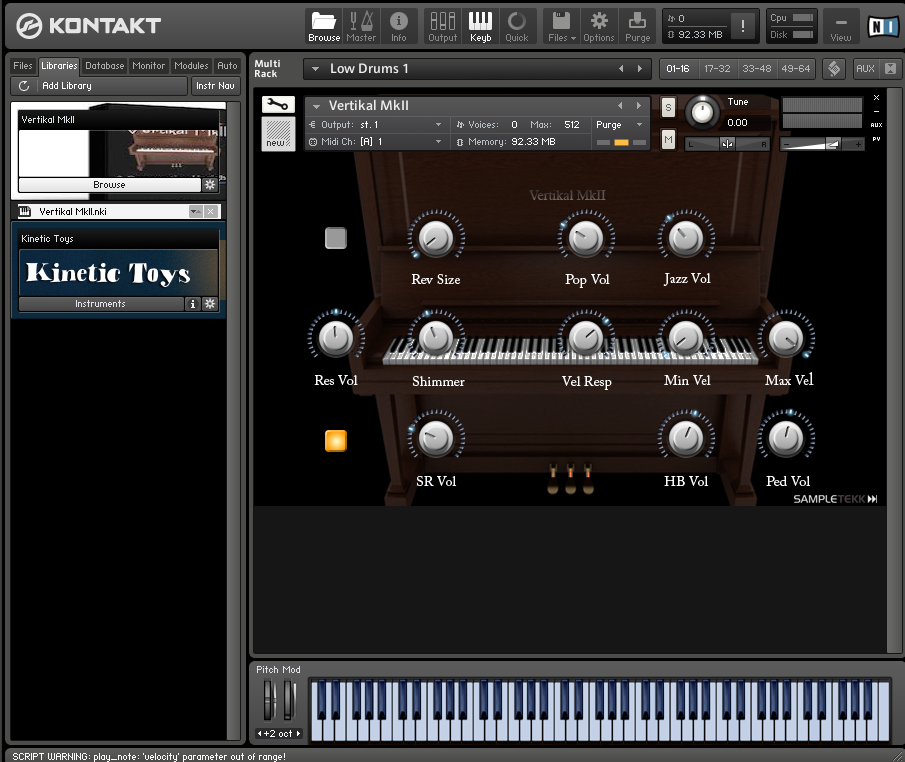This screenshot has height=762, width=905.
Task: Show the Info pane
Action: tap(398, 27)
